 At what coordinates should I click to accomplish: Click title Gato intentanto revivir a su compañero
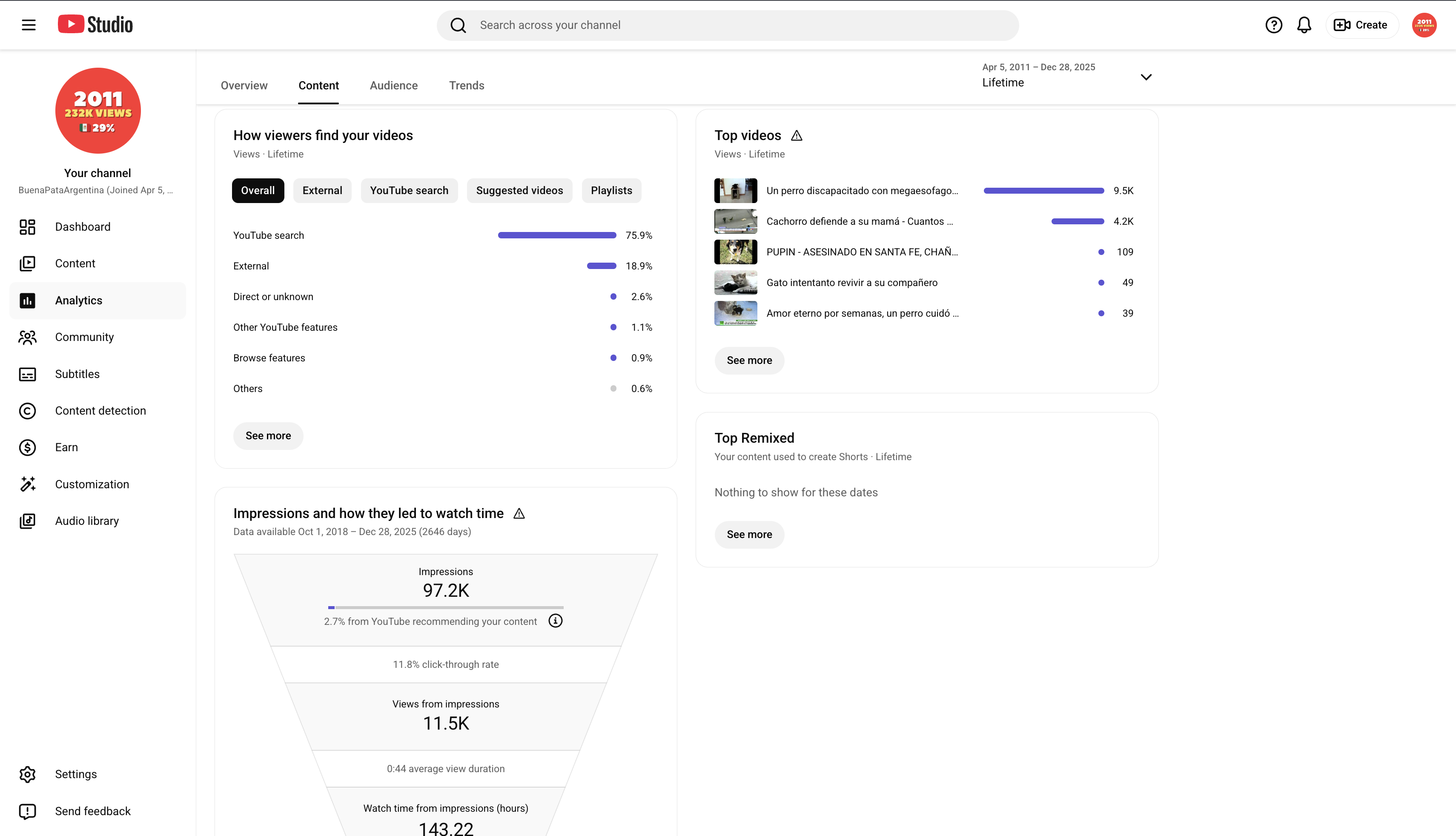pyautogui.click(x=852, y=283)
